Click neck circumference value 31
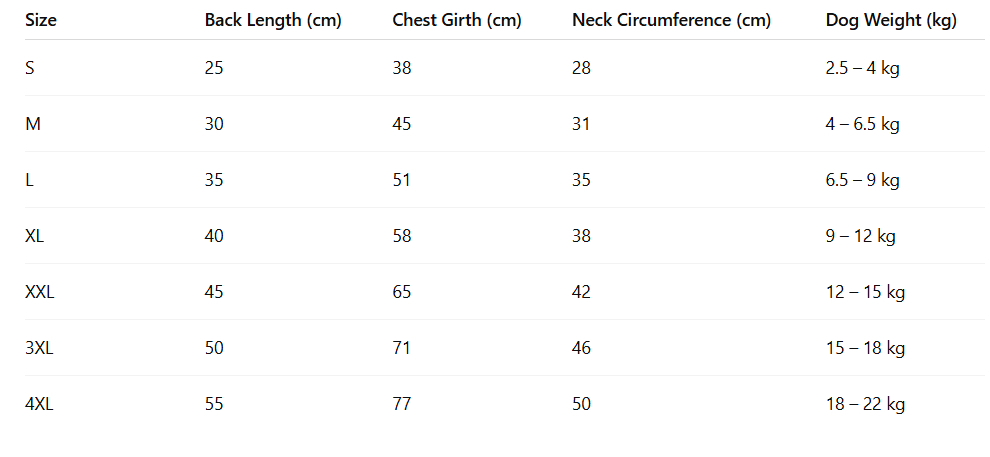 581,124
